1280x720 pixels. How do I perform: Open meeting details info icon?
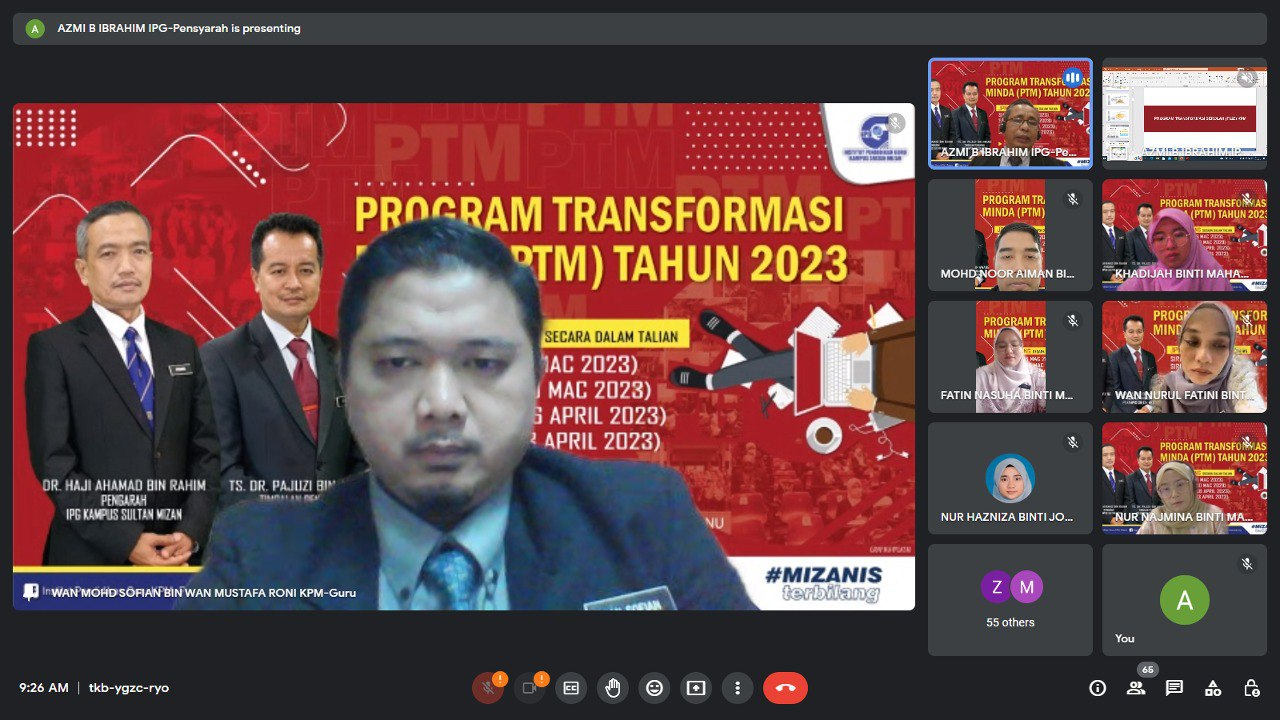point(1098,688)
